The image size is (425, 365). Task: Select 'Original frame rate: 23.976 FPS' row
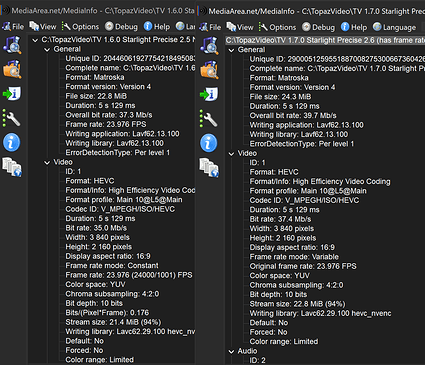click(303, 266)
